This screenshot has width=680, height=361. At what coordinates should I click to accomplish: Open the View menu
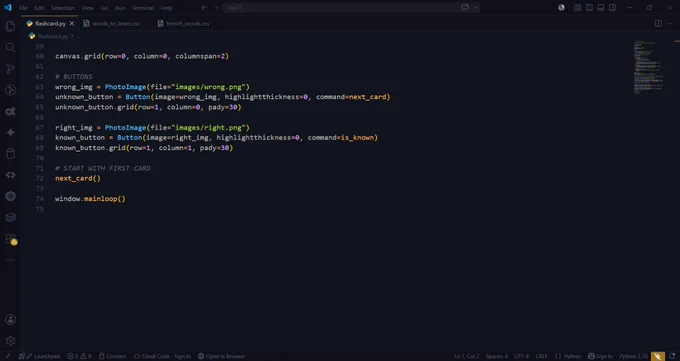(x=87, y=8)
